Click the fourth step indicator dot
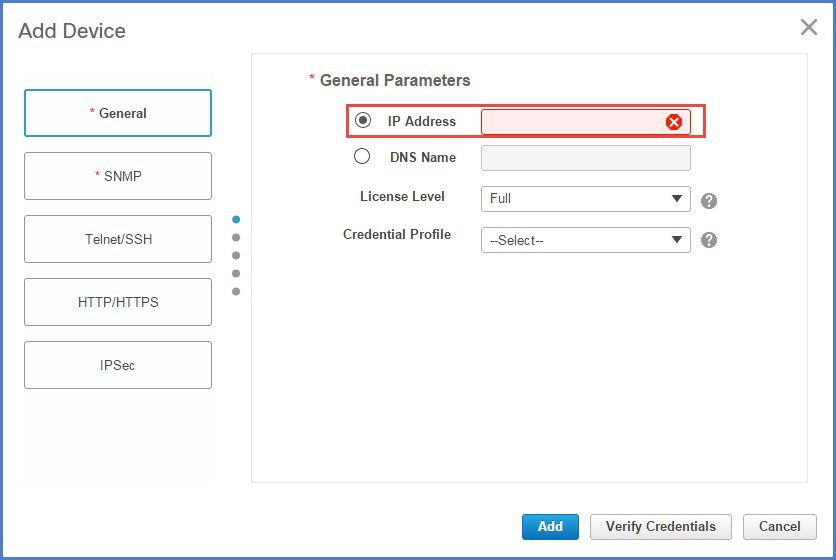This screenshot has width=836, height=560. (236, 273)
